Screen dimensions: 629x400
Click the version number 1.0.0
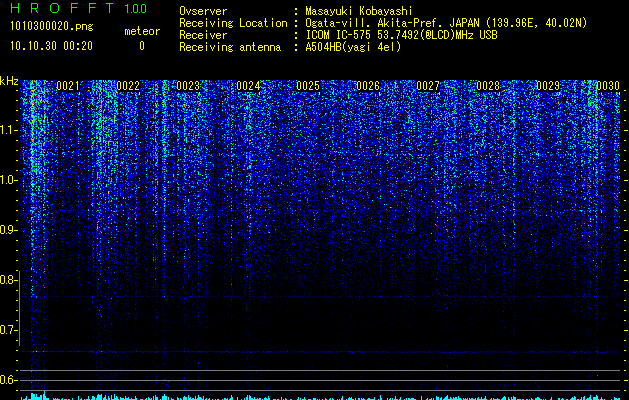[x=136, y=8]
